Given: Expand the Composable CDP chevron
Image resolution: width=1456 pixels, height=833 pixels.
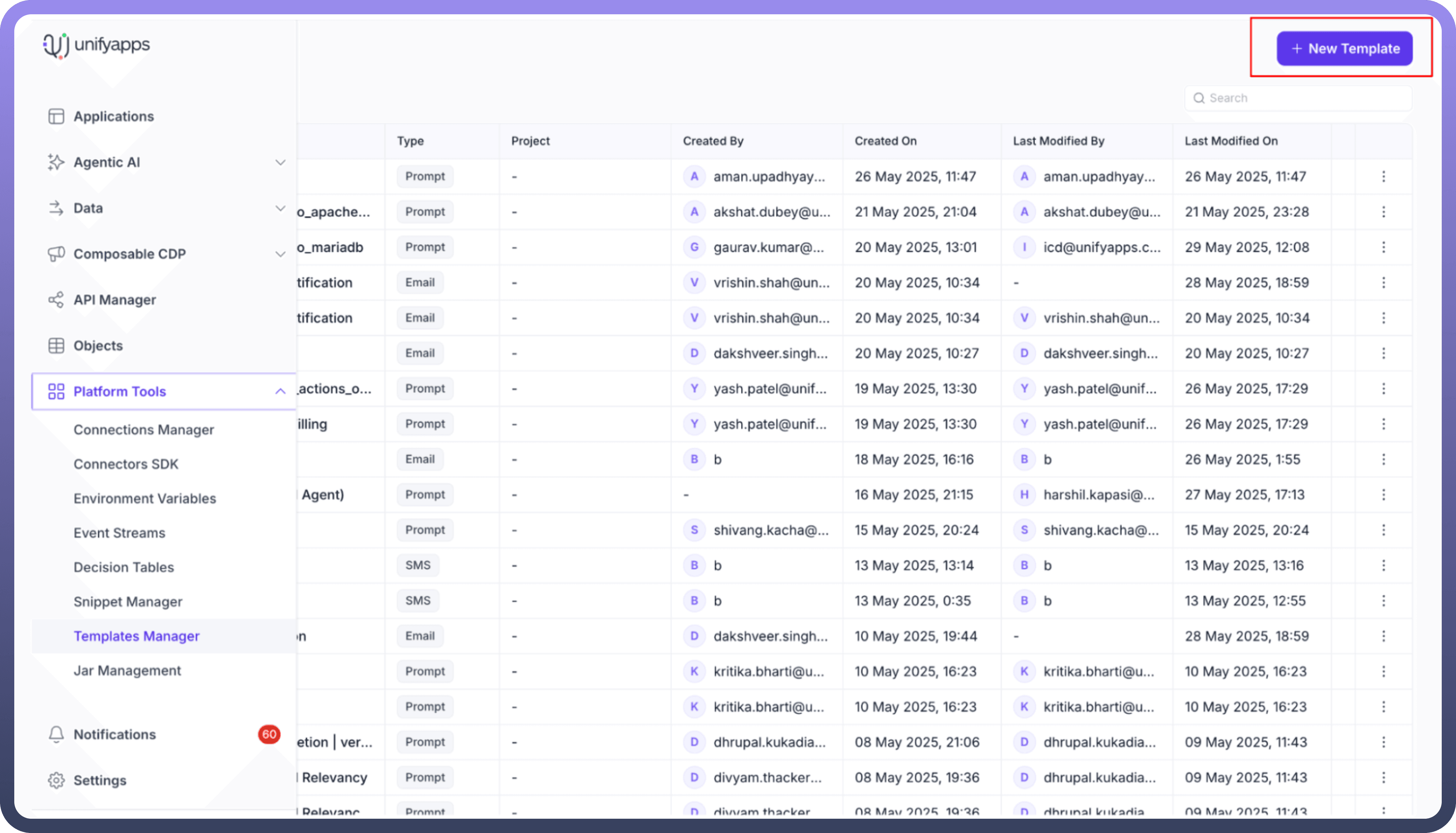Looking at the screenshot, I should (x=280, y=254).
